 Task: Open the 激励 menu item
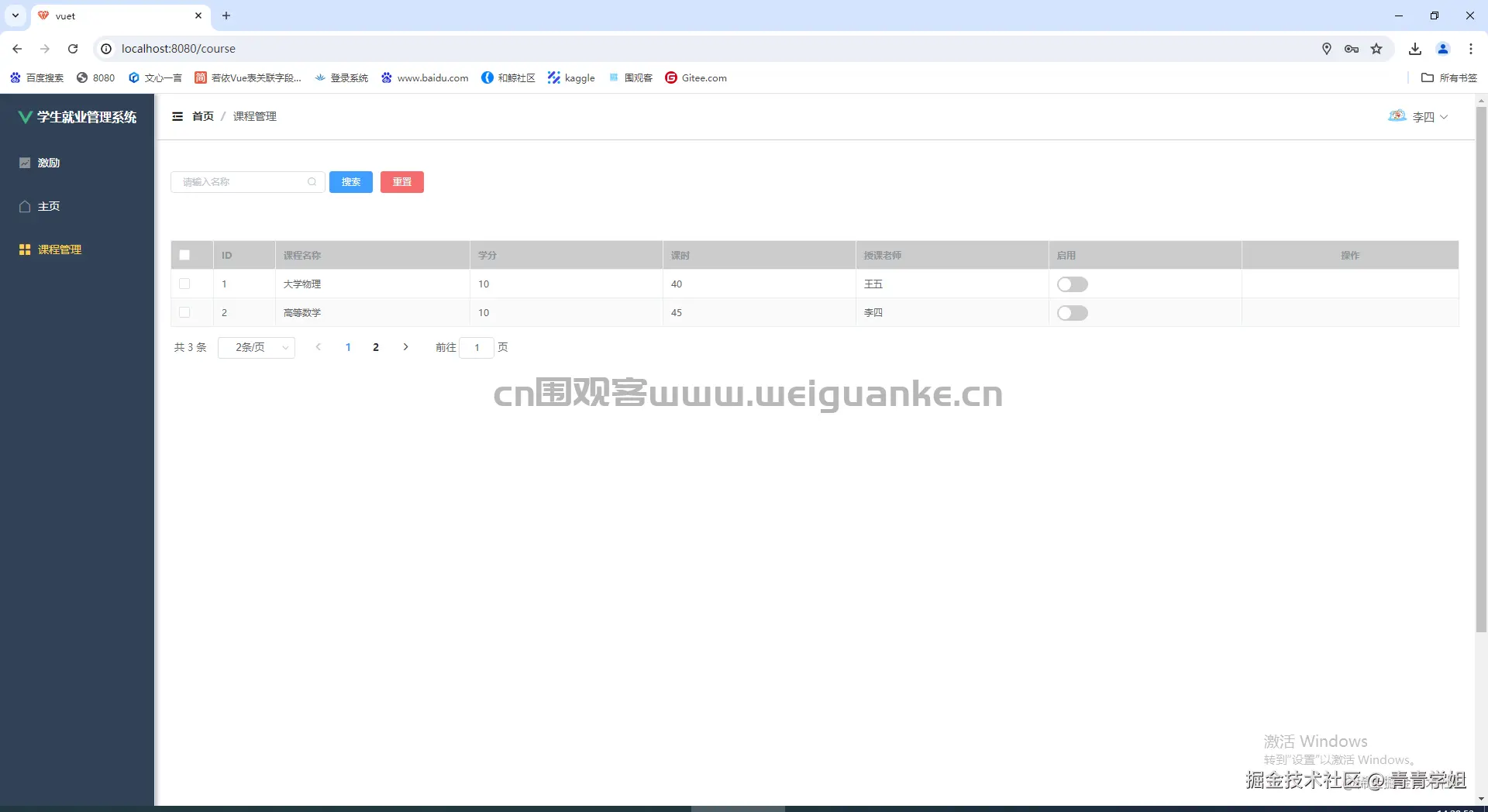point(77,163)
